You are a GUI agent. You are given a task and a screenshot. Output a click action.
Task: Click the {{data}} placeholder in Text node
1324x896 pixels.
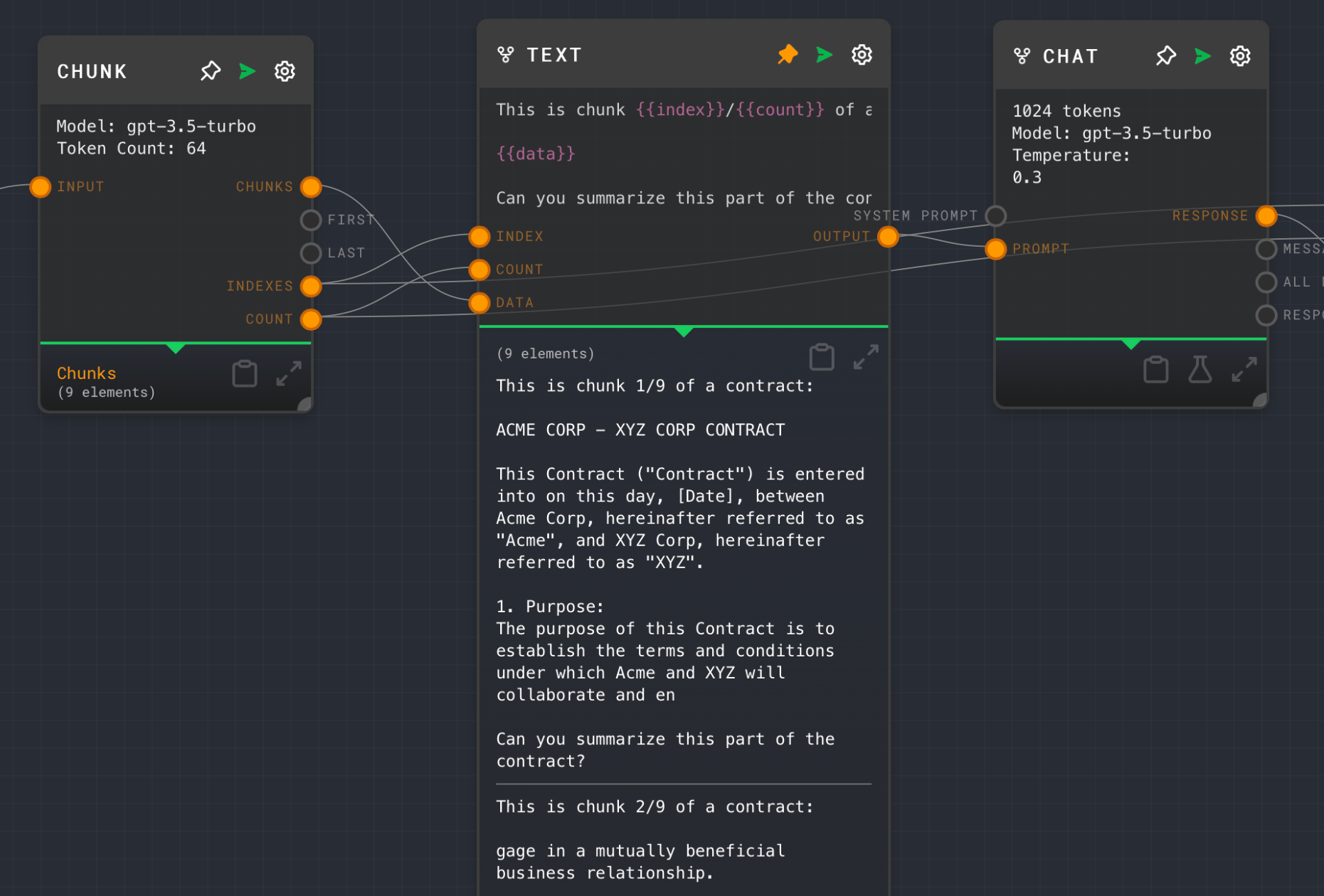[536, 154]
